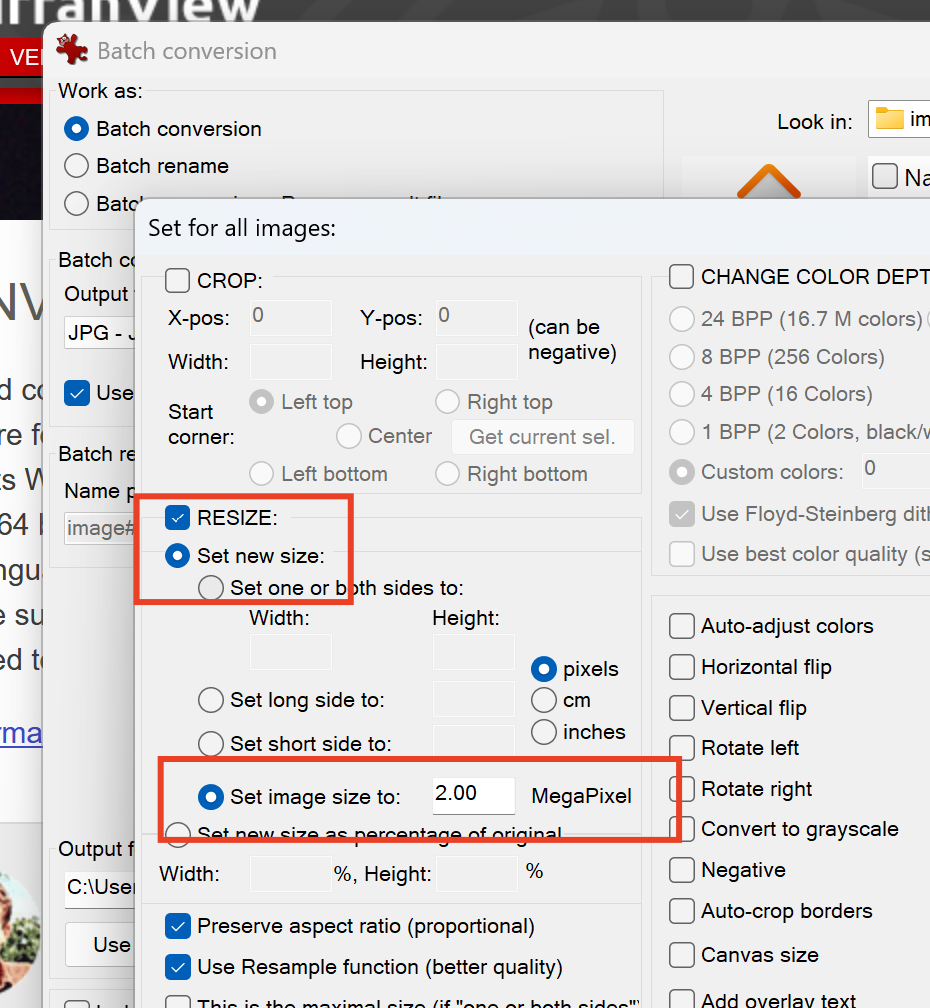Select Set one or both sides option
This screenshot has width=930, height=1008.
click(211, 588)
